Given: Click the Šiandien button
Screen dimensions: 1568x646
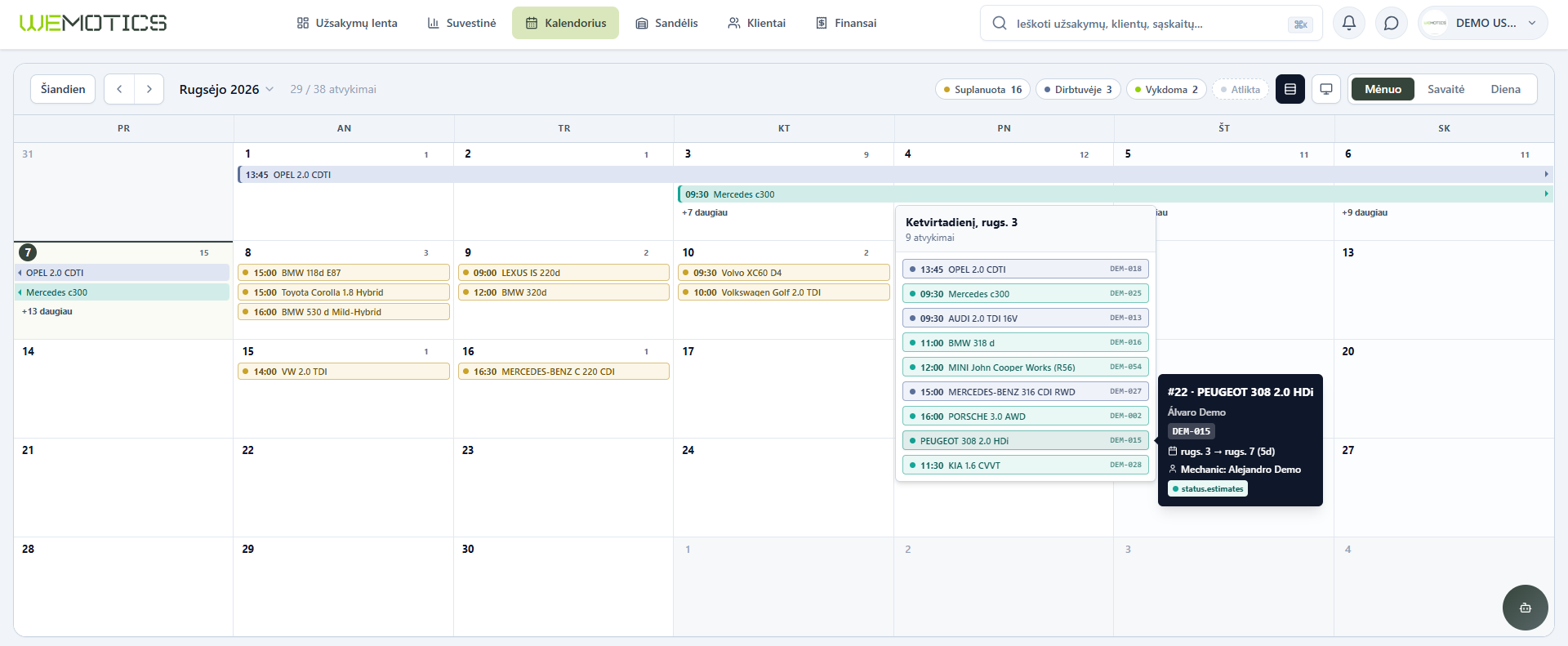Looking at the screenshot, I should (63, 89).
